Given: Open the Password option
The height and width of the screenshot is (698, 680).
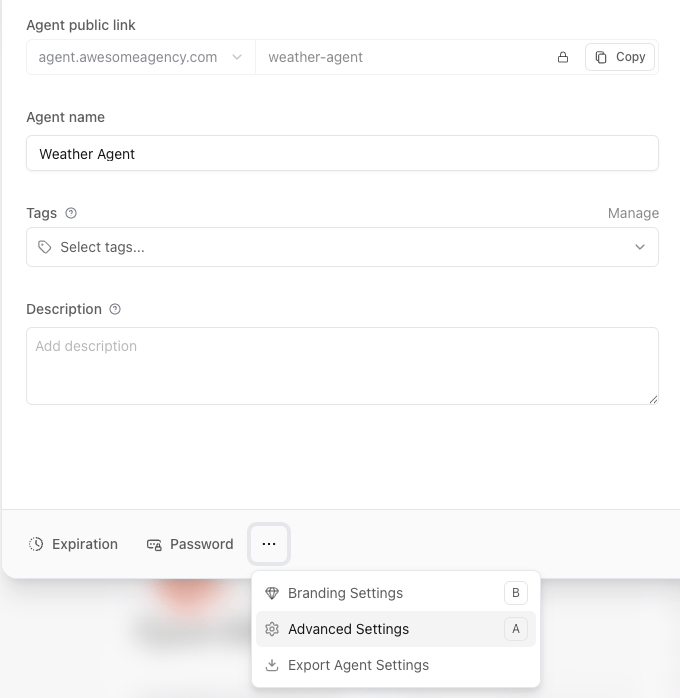Looking at the screenshot, I should pos(190,544).
